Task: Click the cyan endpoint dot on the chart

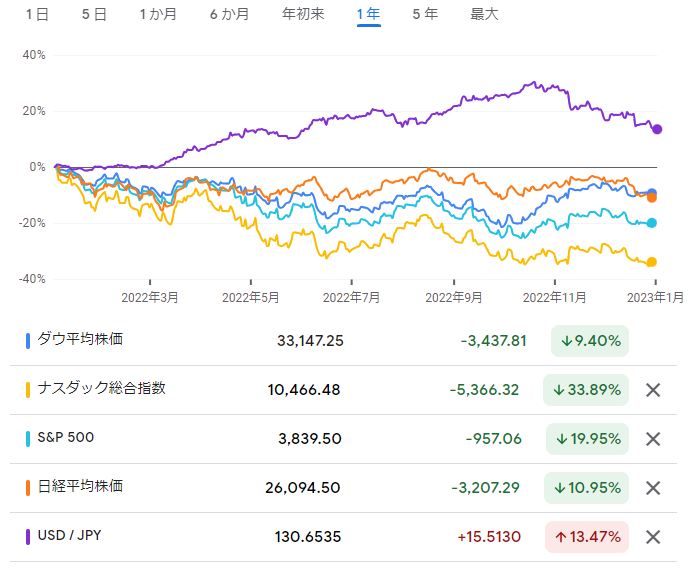Action: (x=652, y=223)
